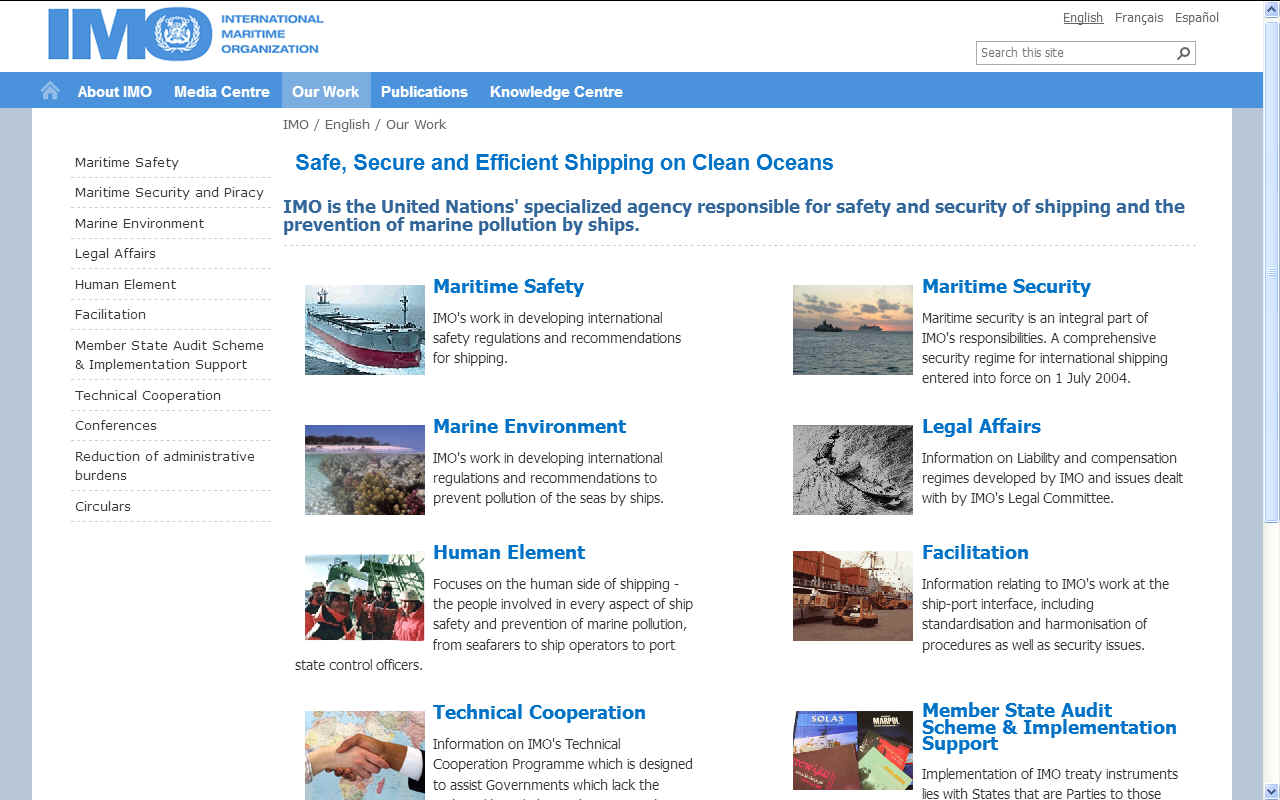
Task: Click the Maritime Safety ship thumbnail
Action: (x=365, y=330)
